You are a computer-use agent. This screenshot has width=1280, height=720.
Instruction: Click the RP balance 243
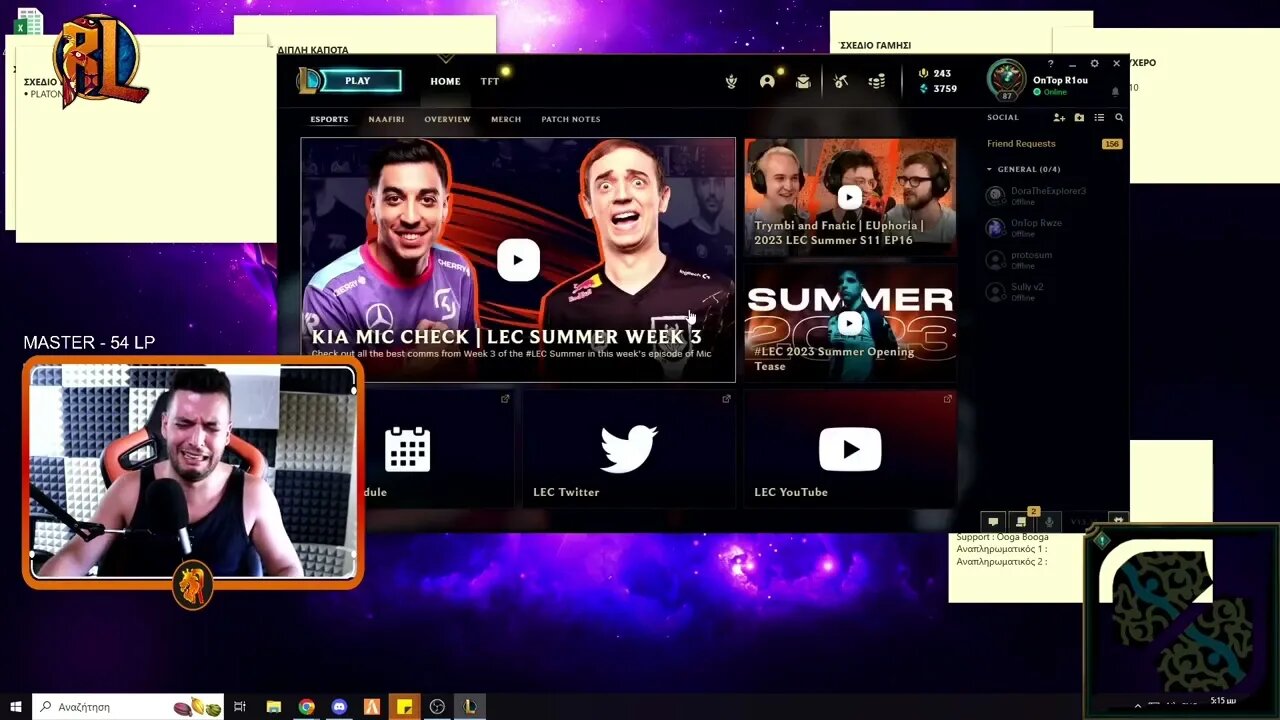935,73
